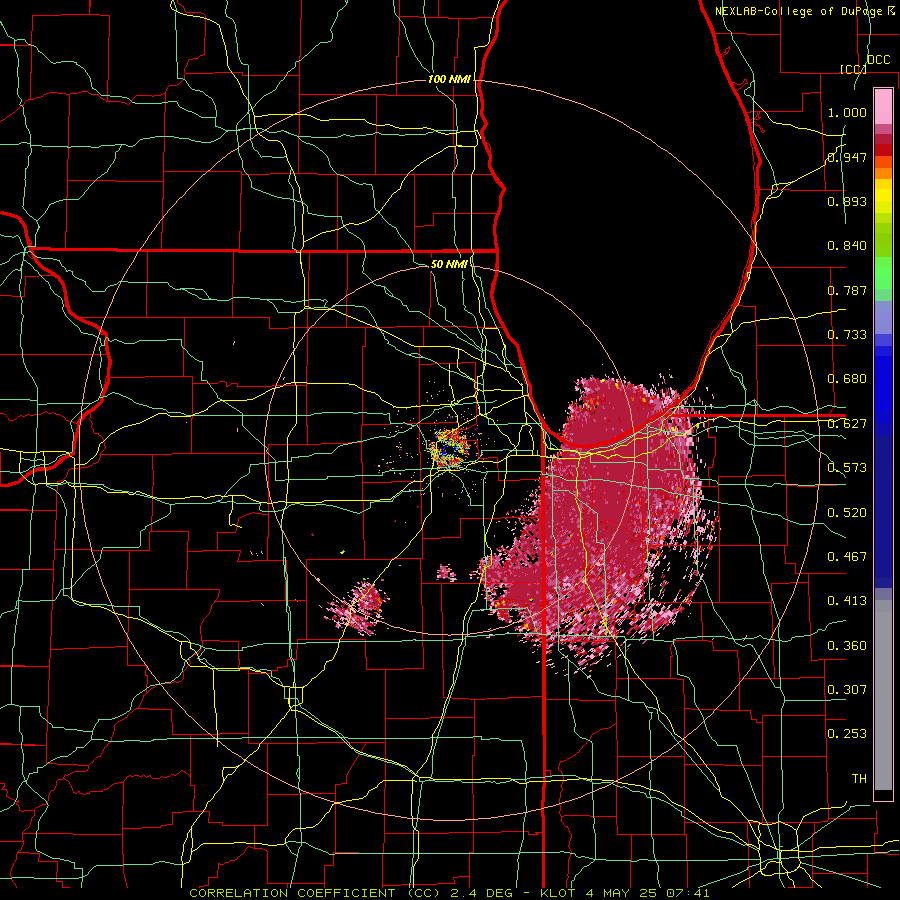The height and width of the screenshot is (900, 900).
Task: Pick the bright blue swatch on the color bar
Action: point(883,390)
